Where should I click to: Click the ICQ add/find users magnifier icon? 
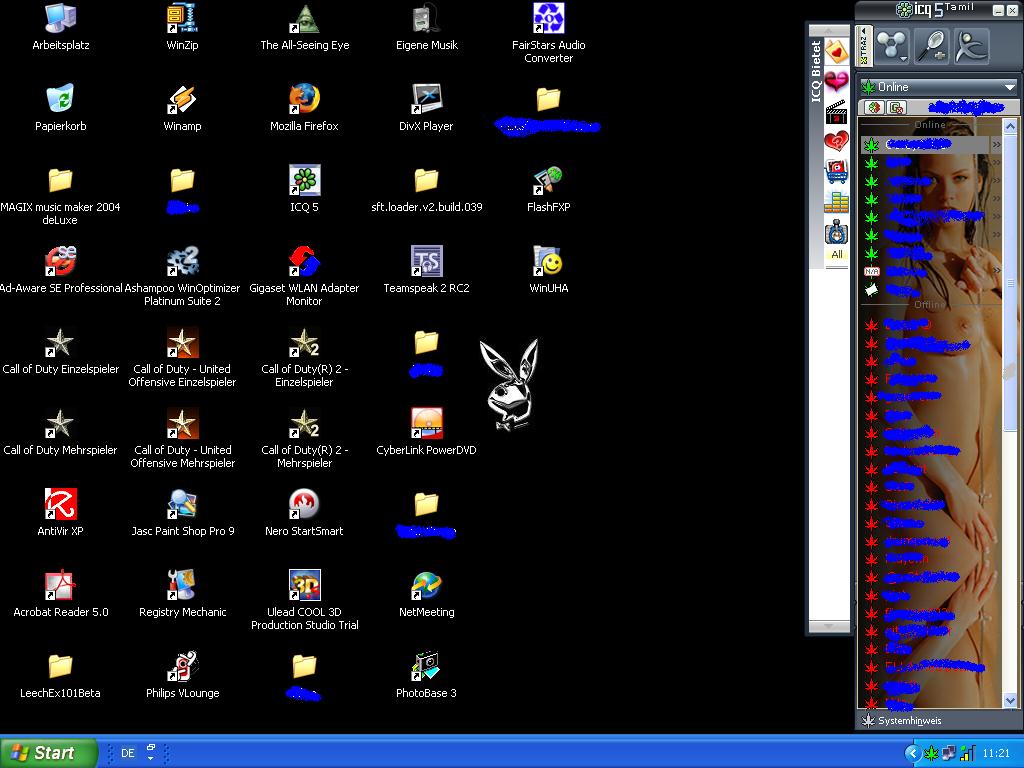point(931,46)
